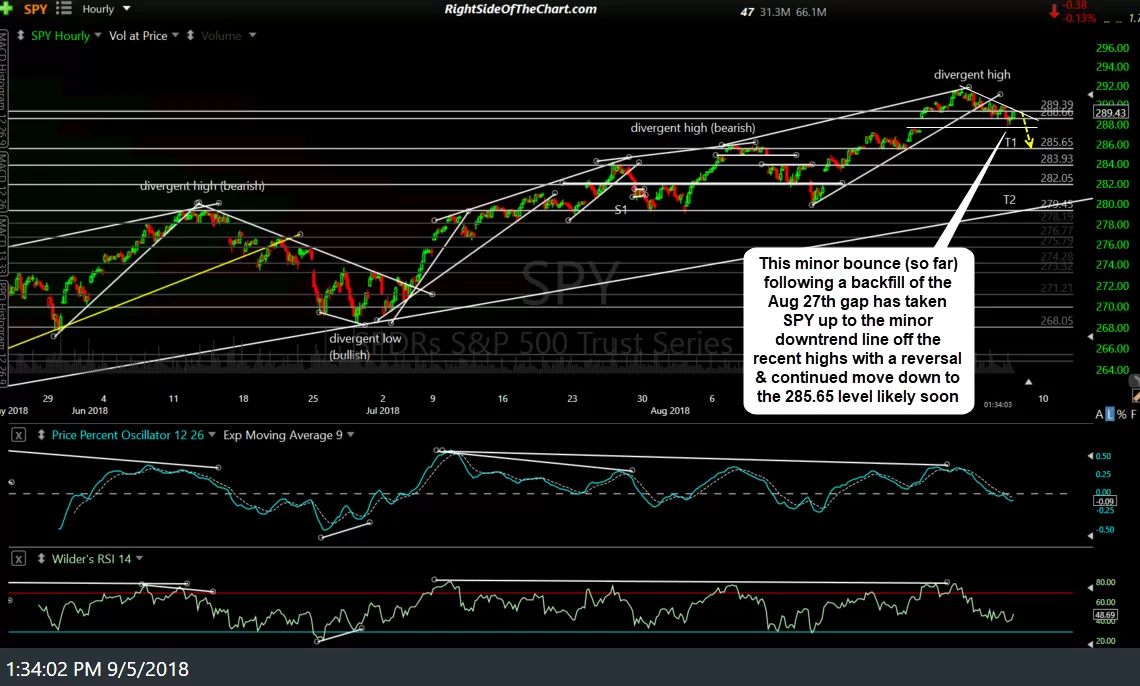The height and width of the screenshot is (686, 1140).
Task: Open the Vol at Price dropdown arrow
Action: [x=175, y=35]
